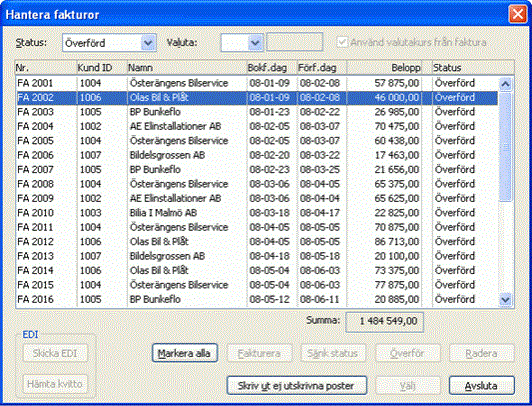Toggle Använd valutakurs från faktura checkbox
This screenshot has width=532, height=406.
coord(342,42)
